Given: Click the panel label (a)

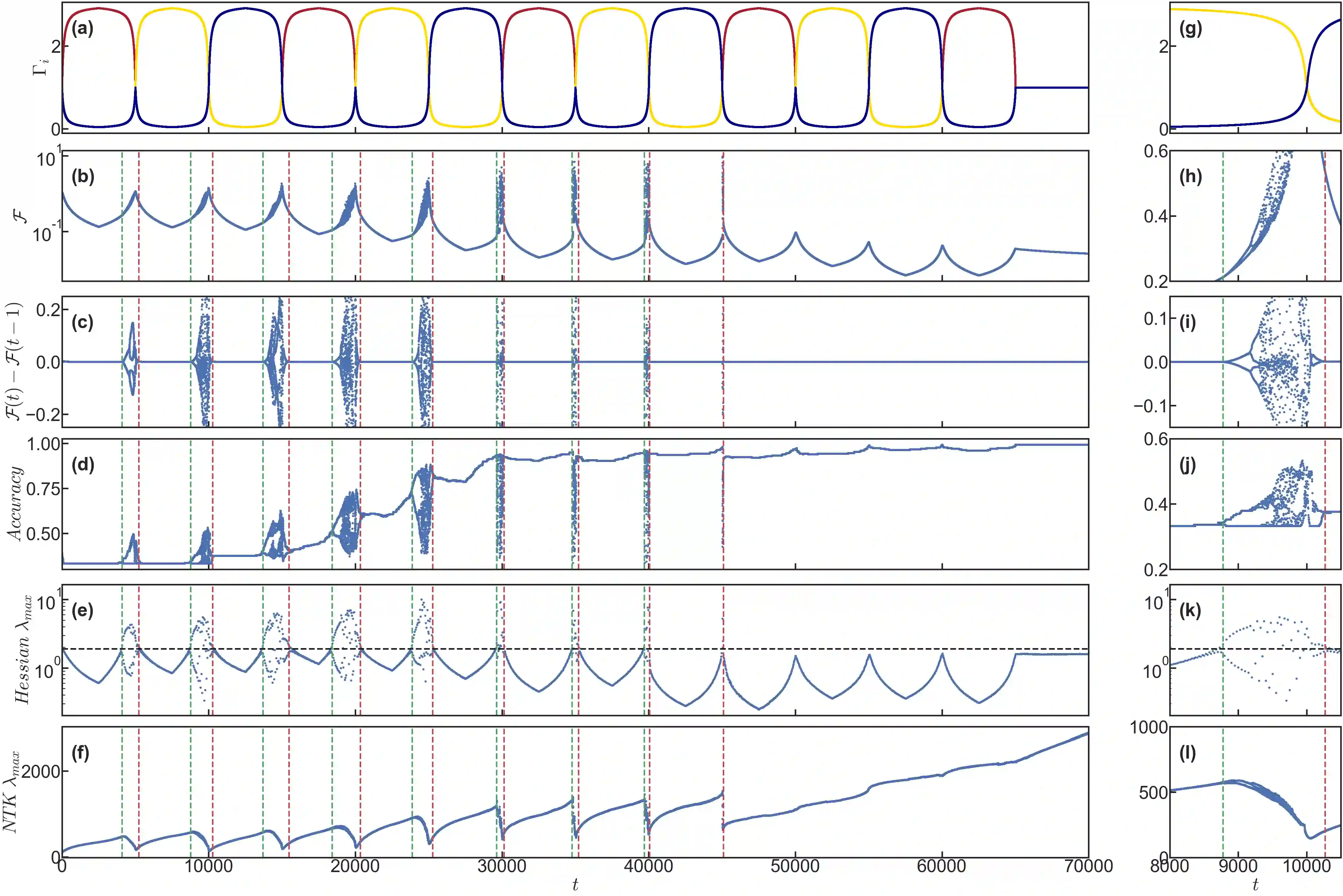Looking at the screenshot, I should coord(82,29).
